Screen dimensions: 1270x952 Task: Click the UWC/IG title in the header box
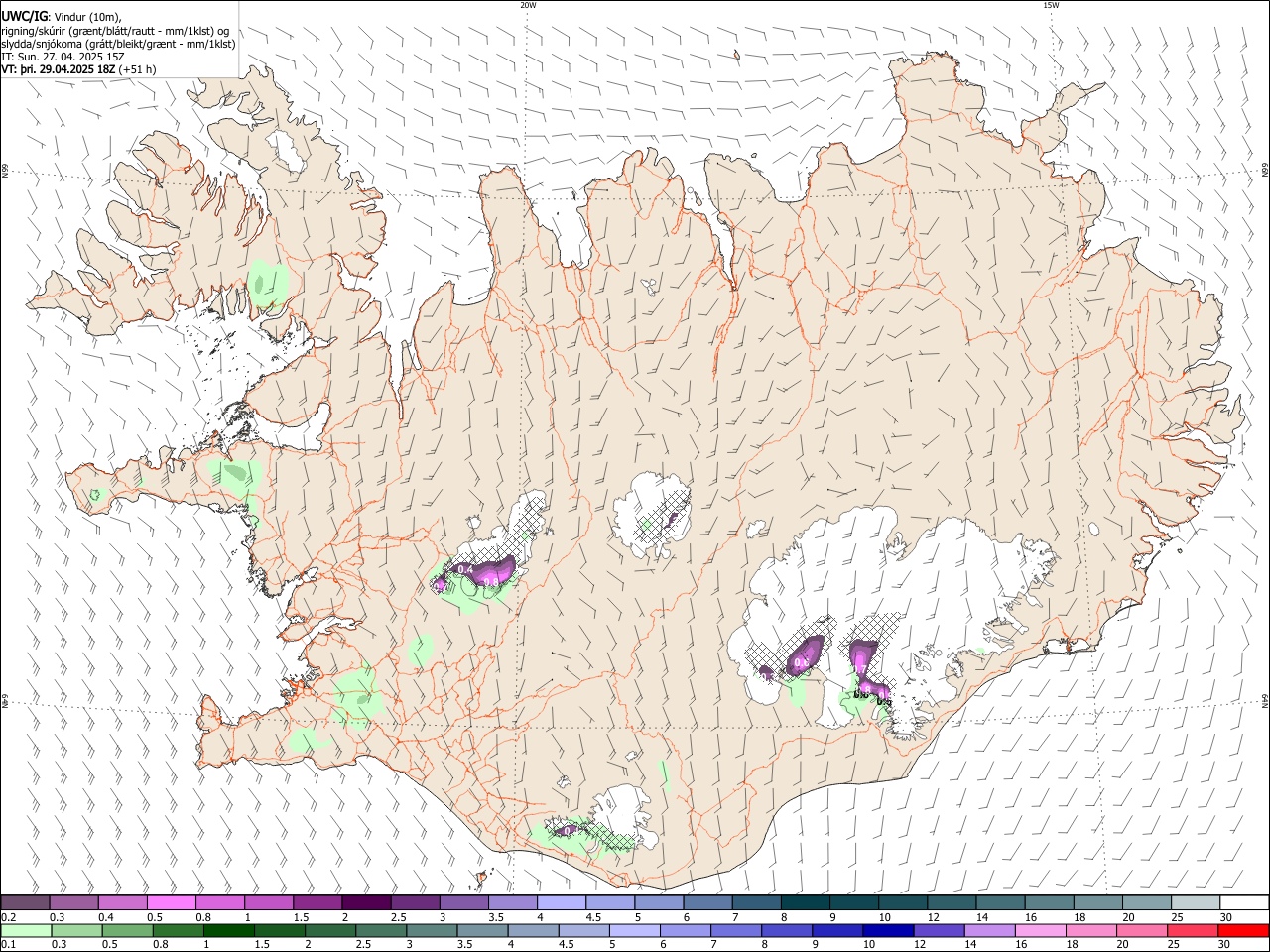tap(24, 16)
